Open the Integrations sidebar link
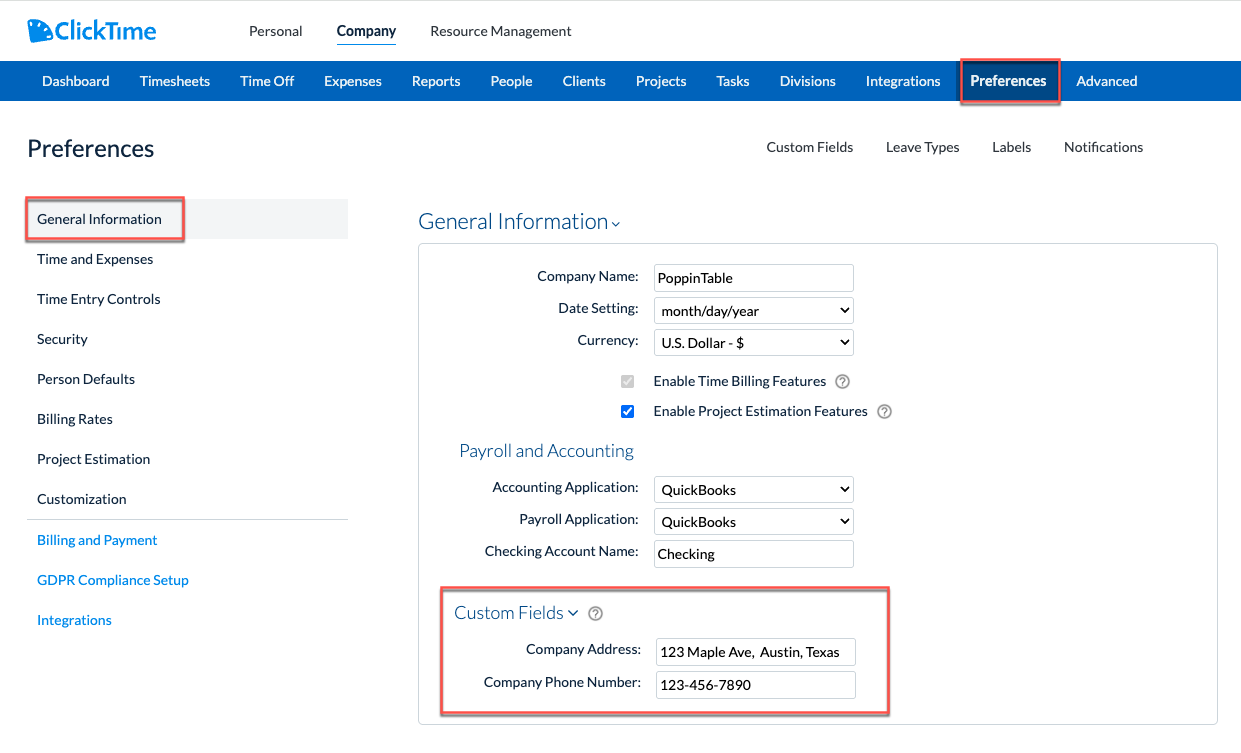 [74, 620]
